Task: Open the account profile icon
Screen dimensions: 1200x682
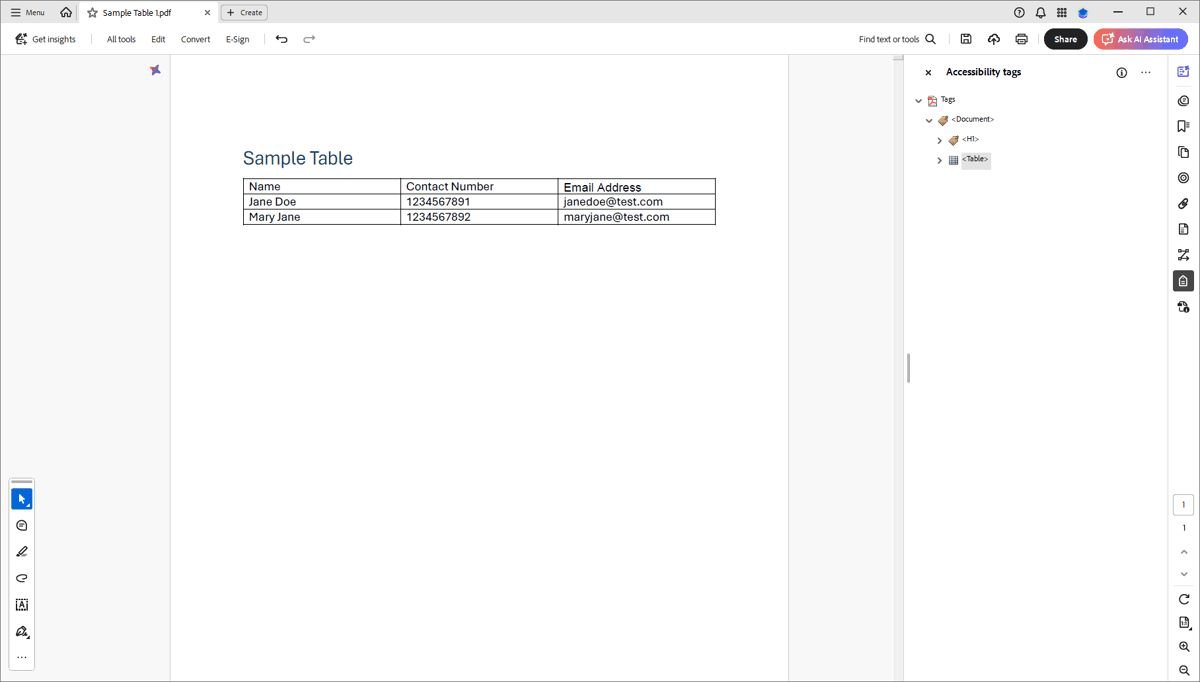Action: (x=1083, y=12)
